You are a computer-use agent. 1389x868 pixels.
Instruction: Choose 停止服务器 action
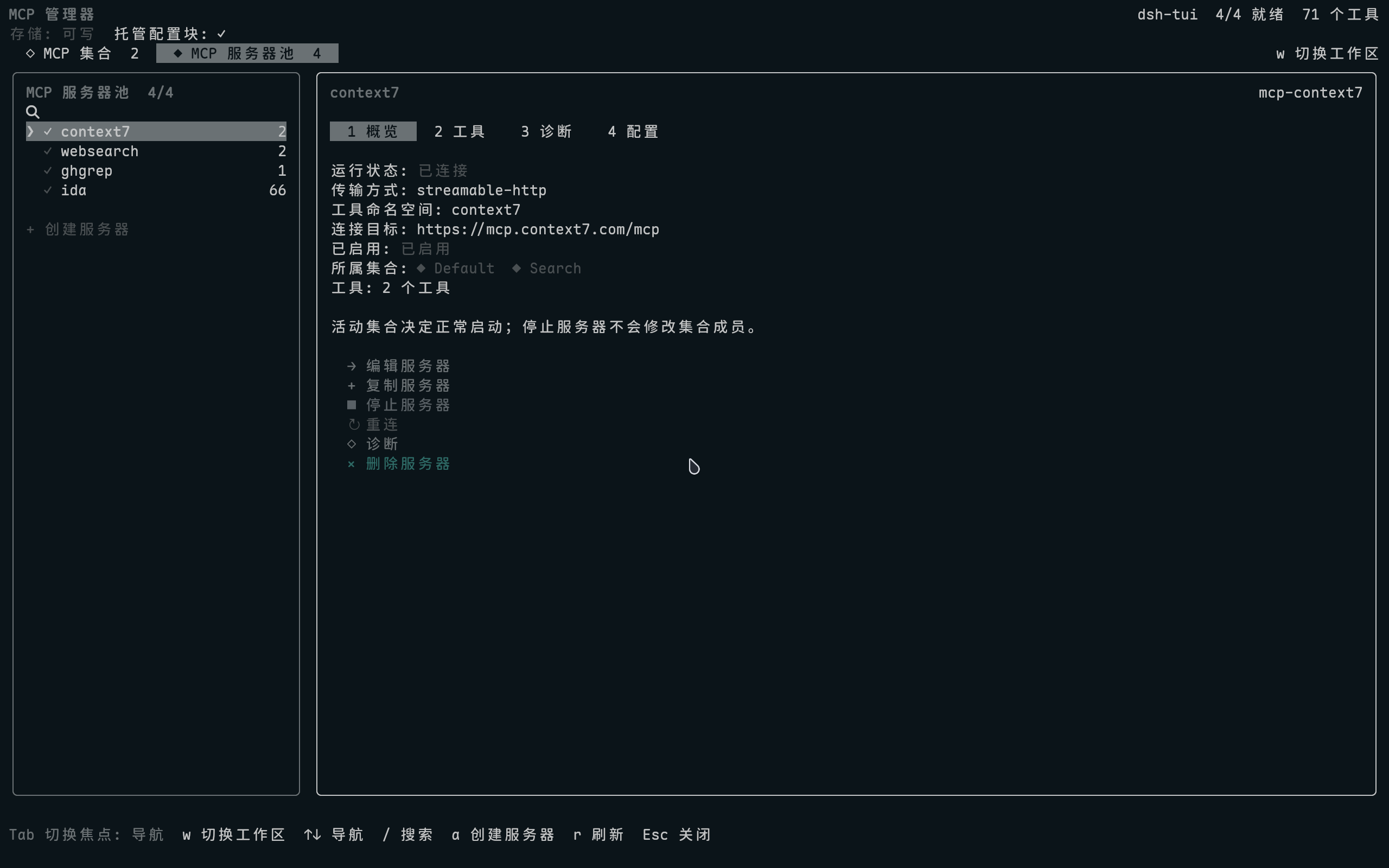(x=408, y=405)
